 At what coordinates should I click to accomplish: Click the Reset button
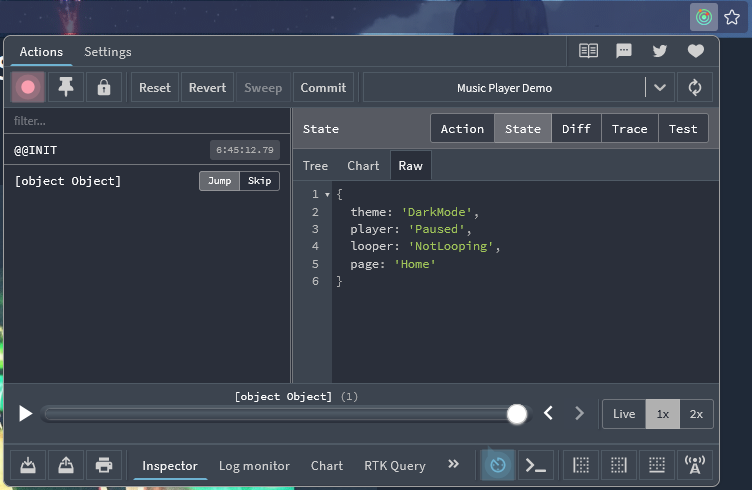(x=154, y=88)
